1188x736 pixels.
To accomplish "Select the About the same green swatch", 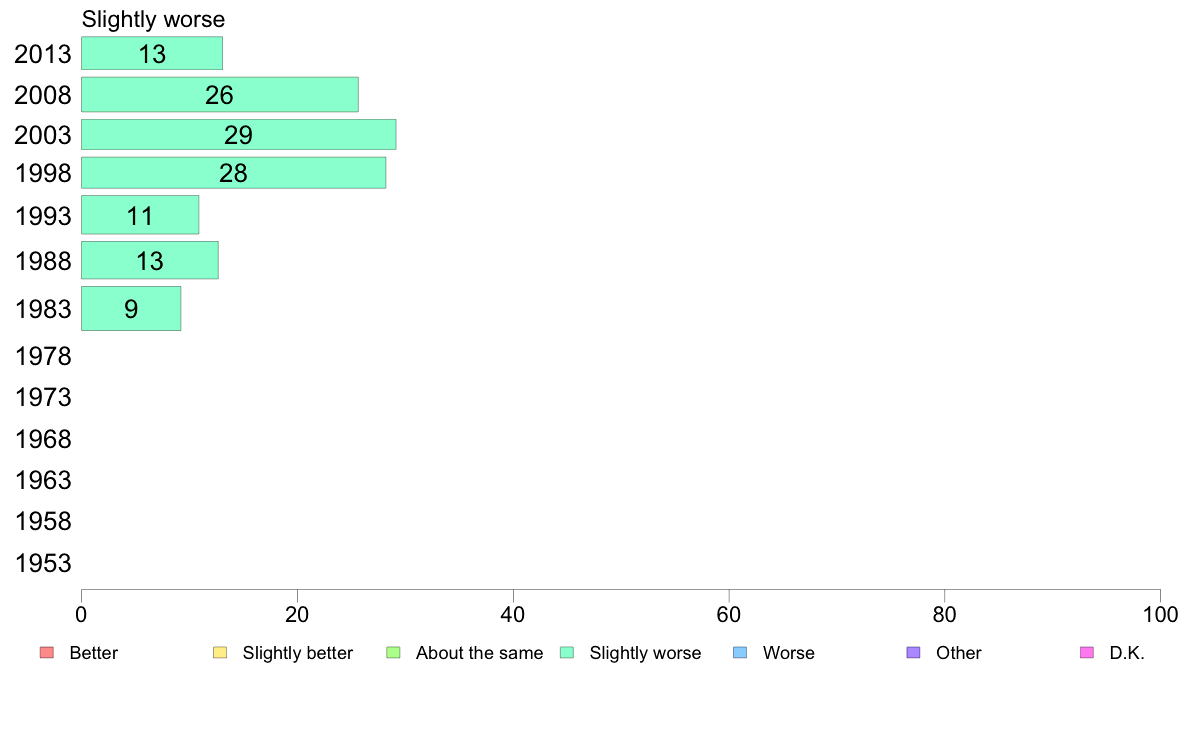I will pyautogui.click(x=393, y=653).
